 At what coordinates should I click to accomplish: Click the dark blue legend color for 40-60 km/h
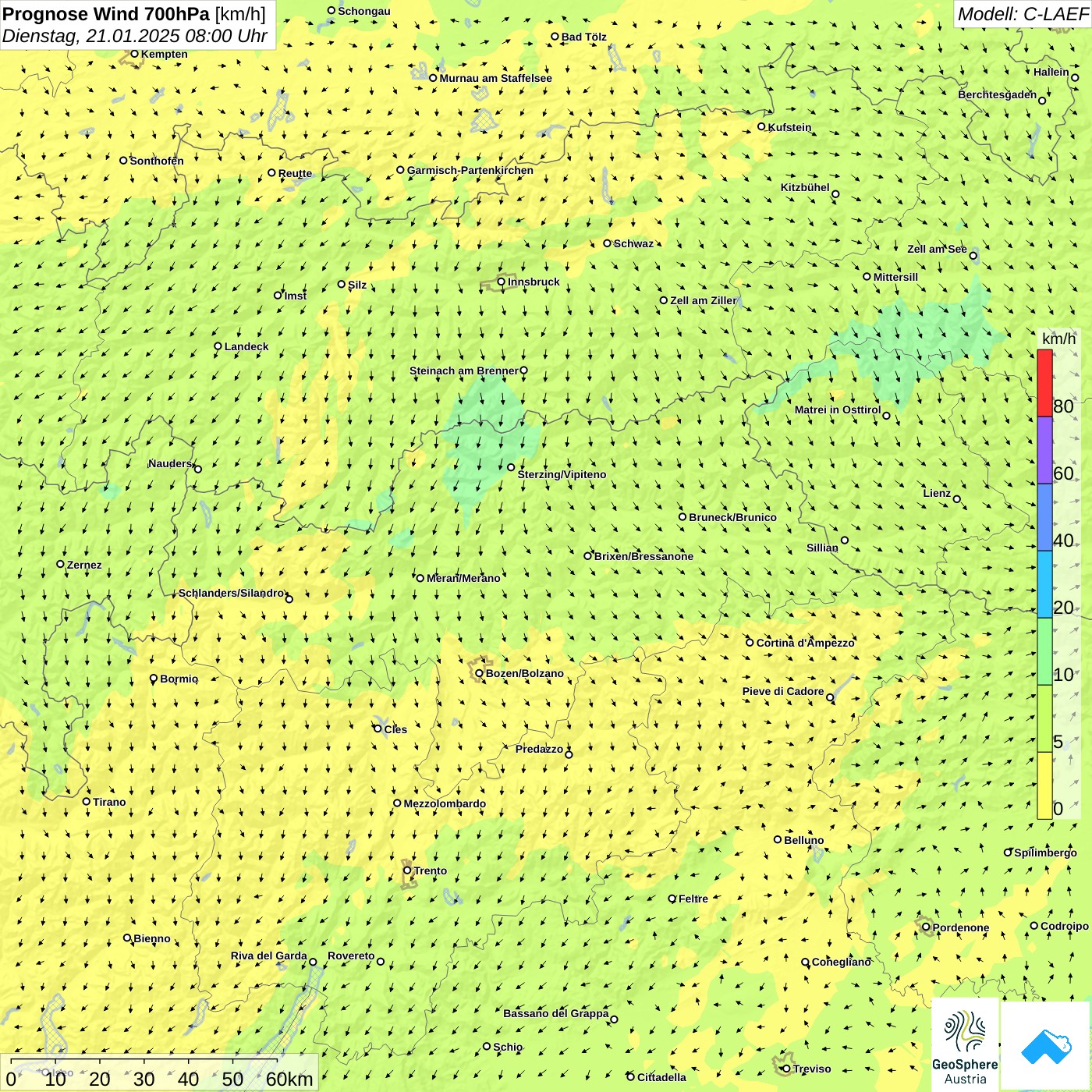pos(1044,517)
